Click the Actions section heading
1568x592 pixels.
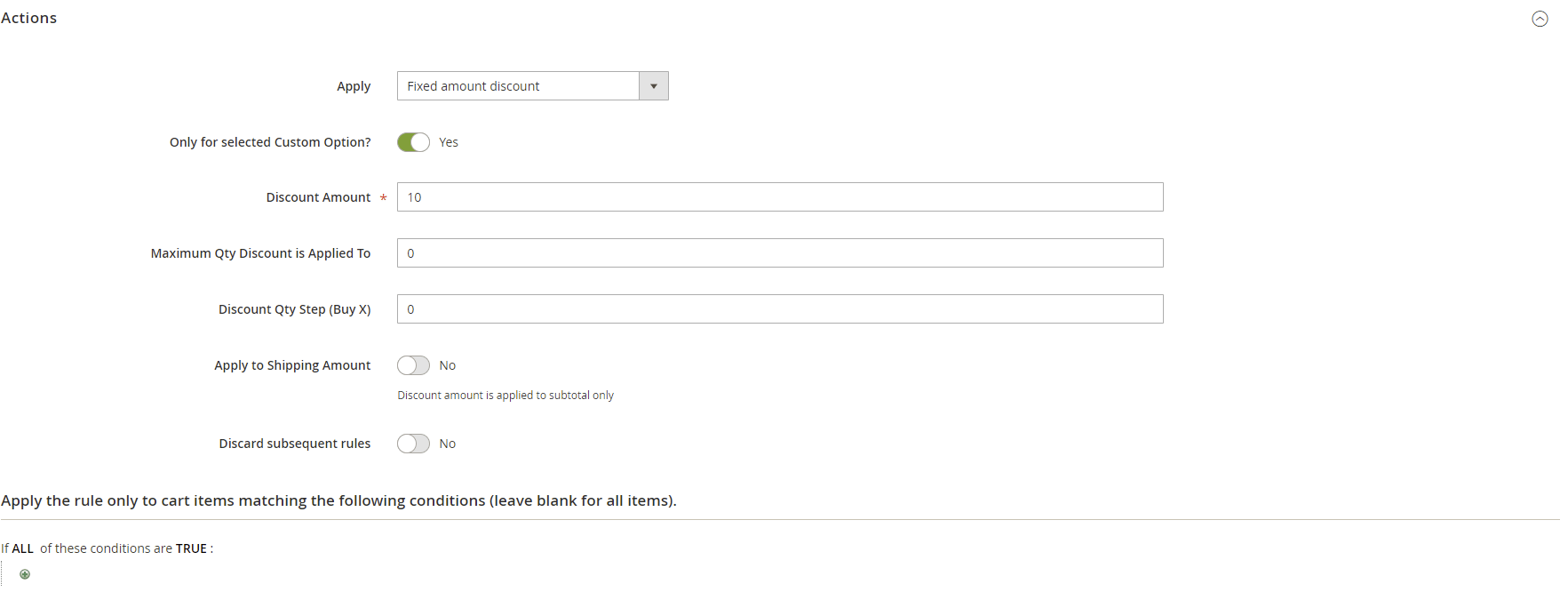point(29,18)
